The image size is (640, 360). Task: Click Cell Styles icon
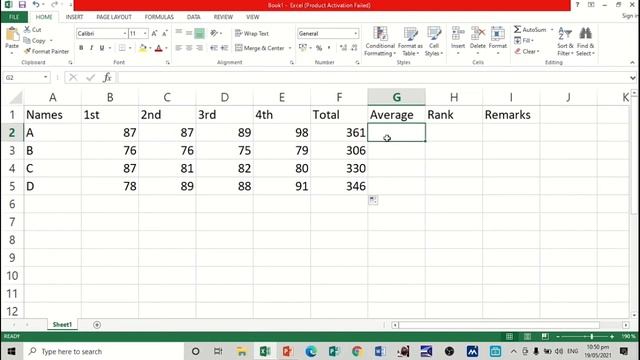pyautogui.click(x=434, y=33)
